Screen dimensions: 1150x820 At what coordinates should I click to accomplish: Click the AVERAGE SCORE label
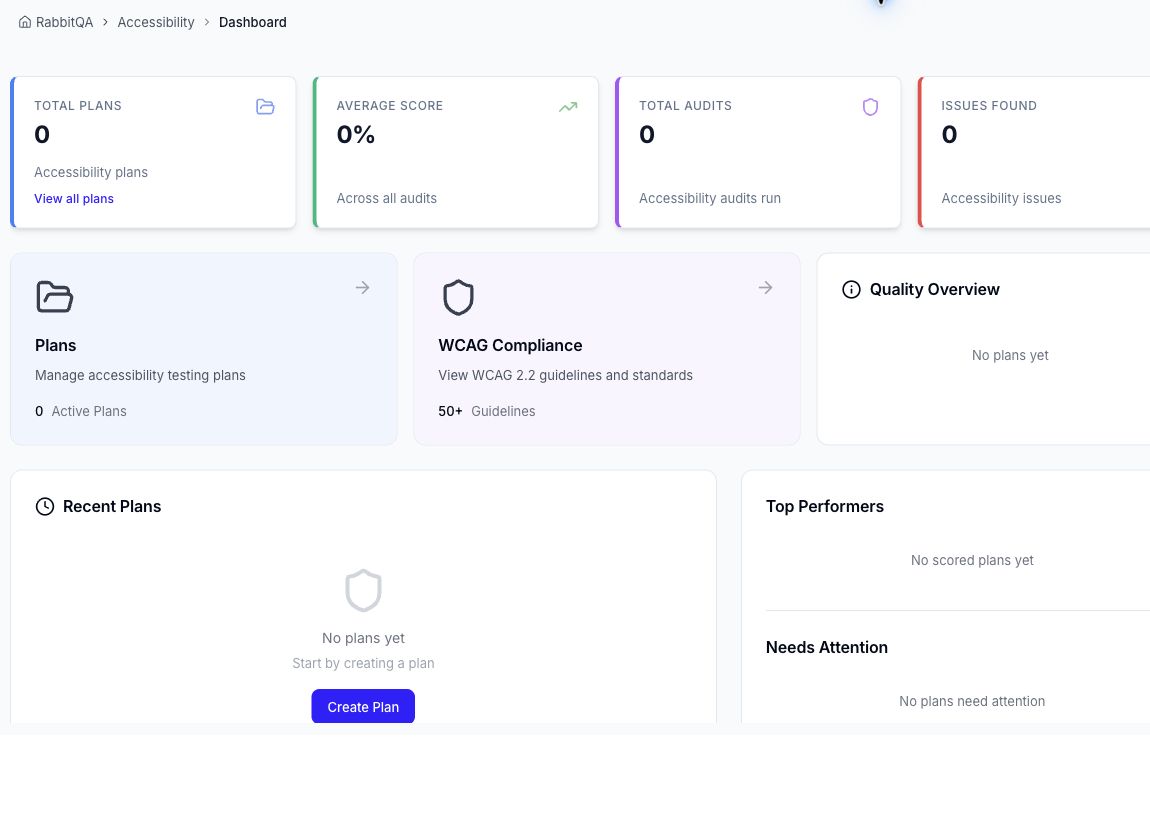click(389, 106)
